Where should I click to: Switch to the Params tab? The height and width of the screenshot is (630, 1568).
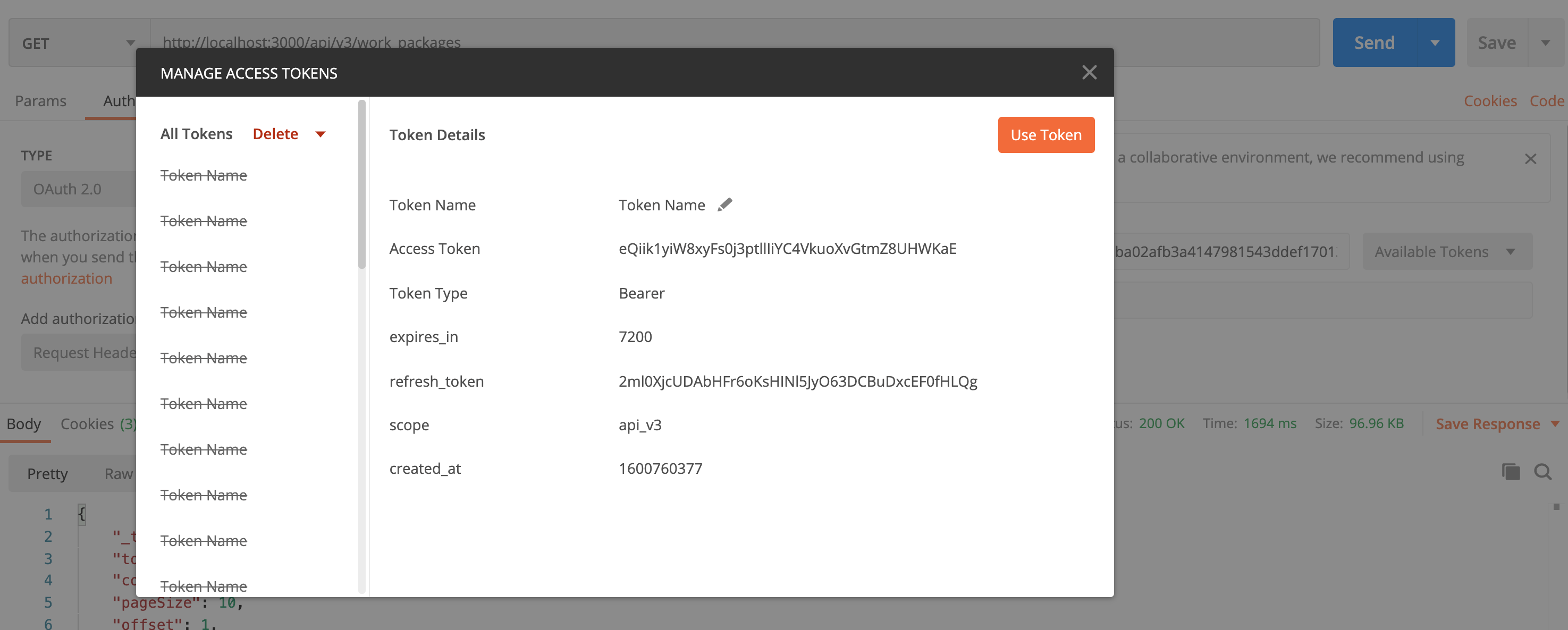click(40, 101)
